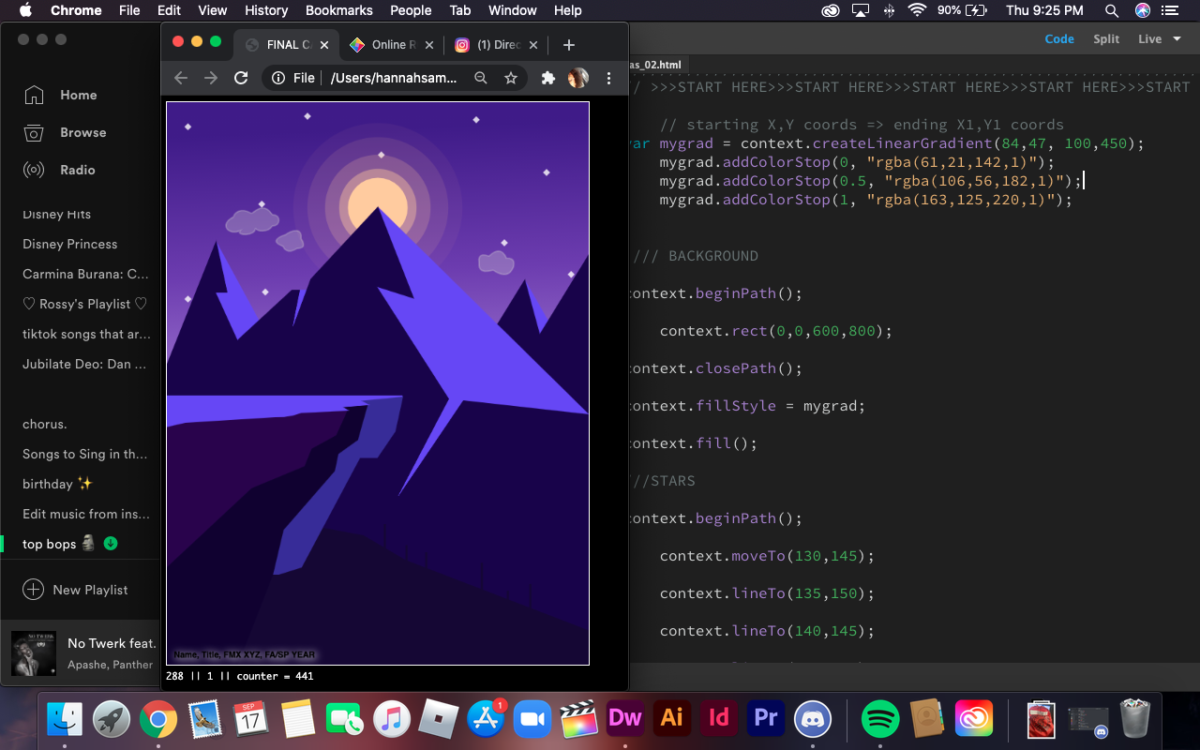Bookmark this page with the star icon
Image resolution: width=1200 pixels, height=750 pixels.
click(511, 78)
